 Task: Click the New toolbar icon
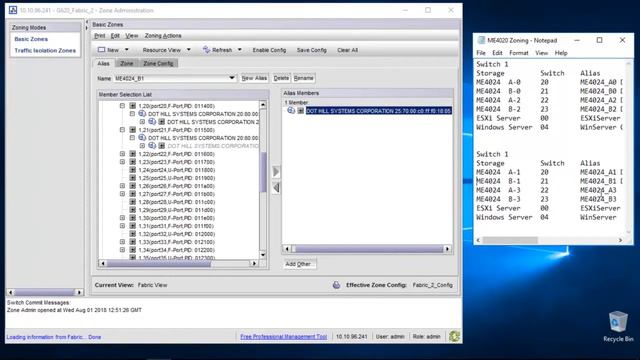tap(101, 50)
